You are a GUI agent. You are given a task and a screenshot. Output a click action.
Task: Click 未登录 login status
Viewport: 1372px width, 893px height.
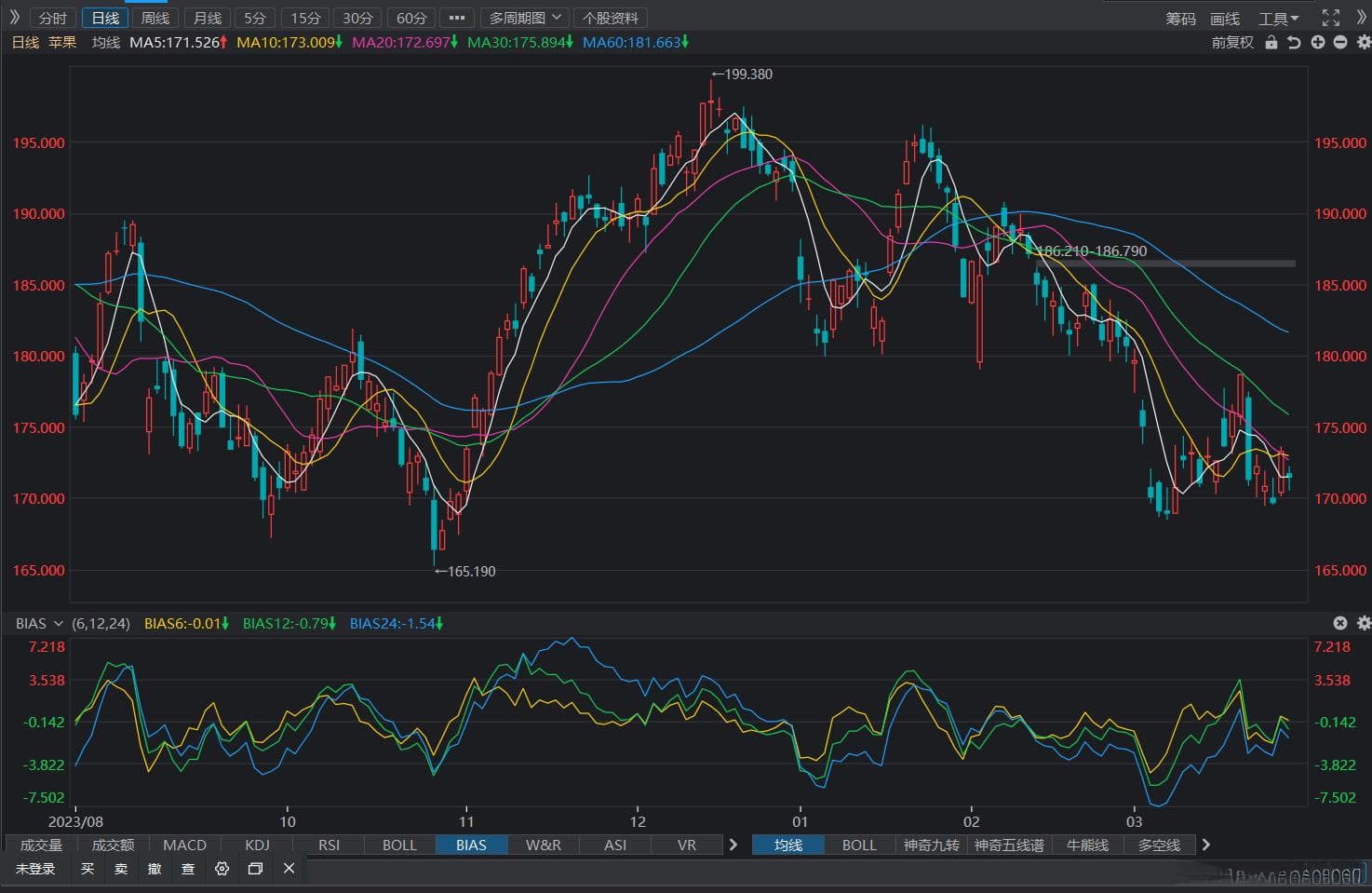35,868
